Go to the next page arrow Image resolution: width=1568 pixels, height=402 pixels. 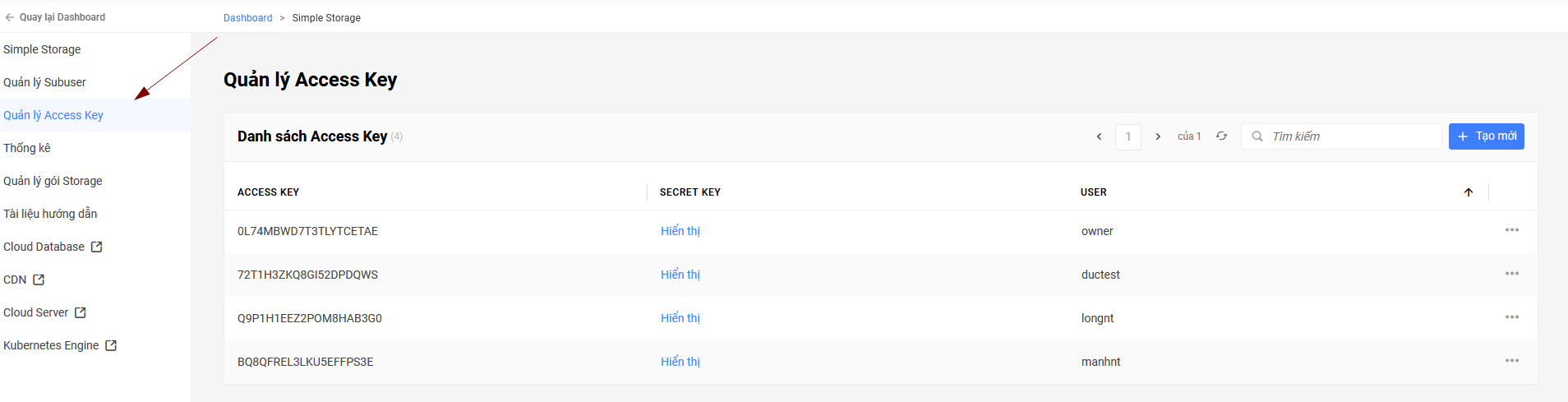tap(1158, 136)
